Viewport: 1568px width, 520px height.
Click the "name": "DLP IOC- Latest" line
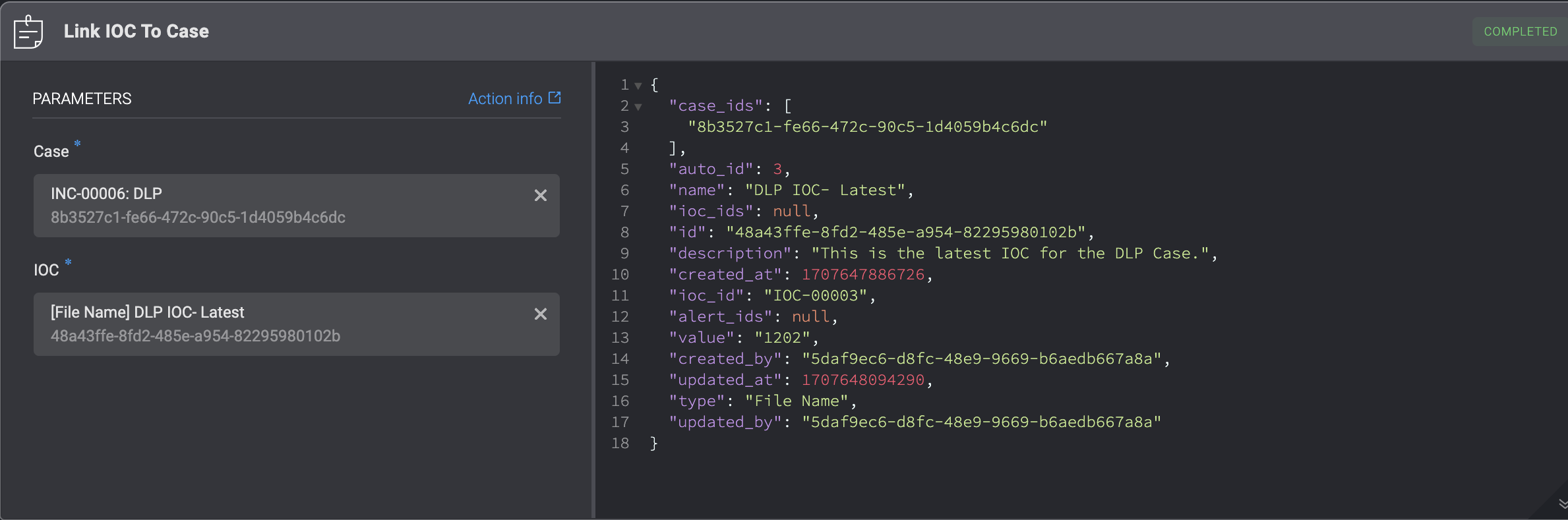pyautogui.click(x=791, y=190)
